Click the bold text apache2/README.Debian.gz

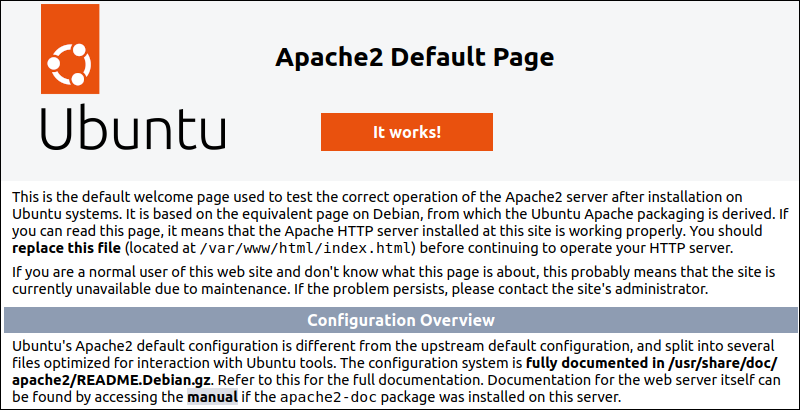tap(112, 380)
